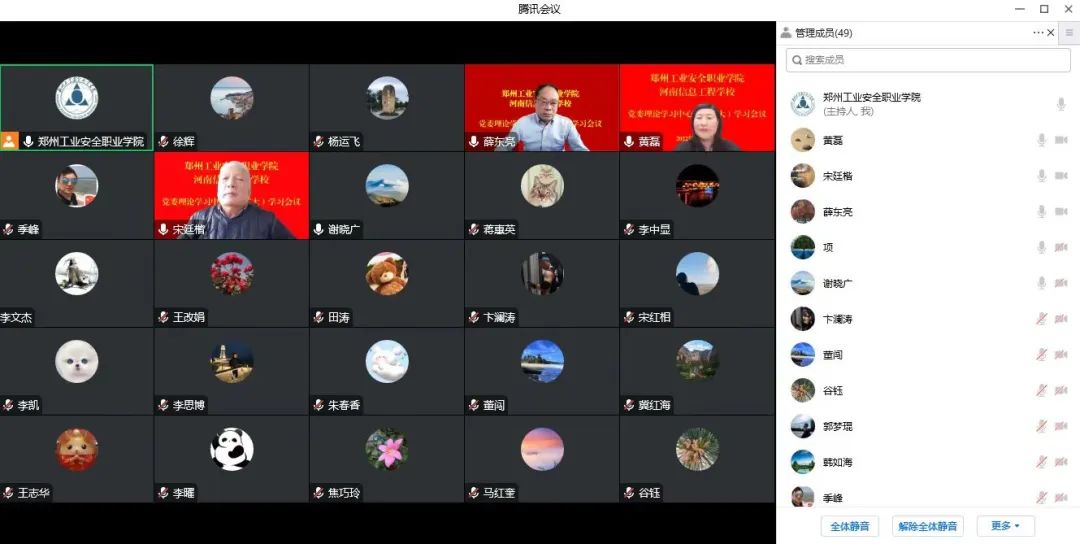This screenshot has width=1080, height=544.
Task: Click host microphone icon for 郑州工业安全职业学院
Action: coord(1061,104)
